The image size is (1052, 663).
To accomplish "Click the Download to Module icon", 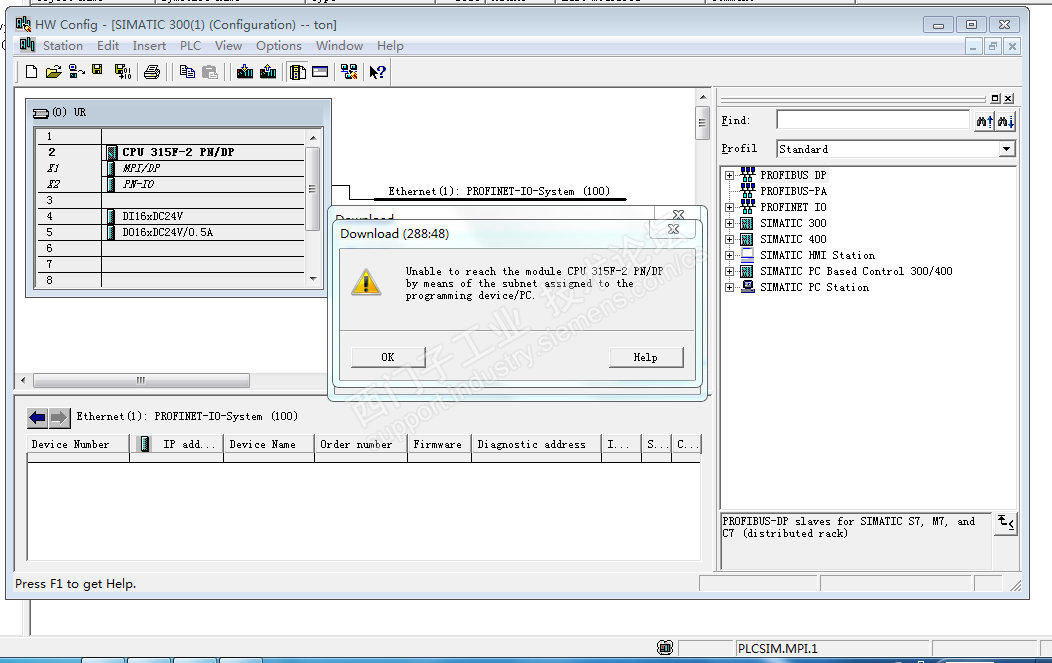I will [x=245, y=72].
